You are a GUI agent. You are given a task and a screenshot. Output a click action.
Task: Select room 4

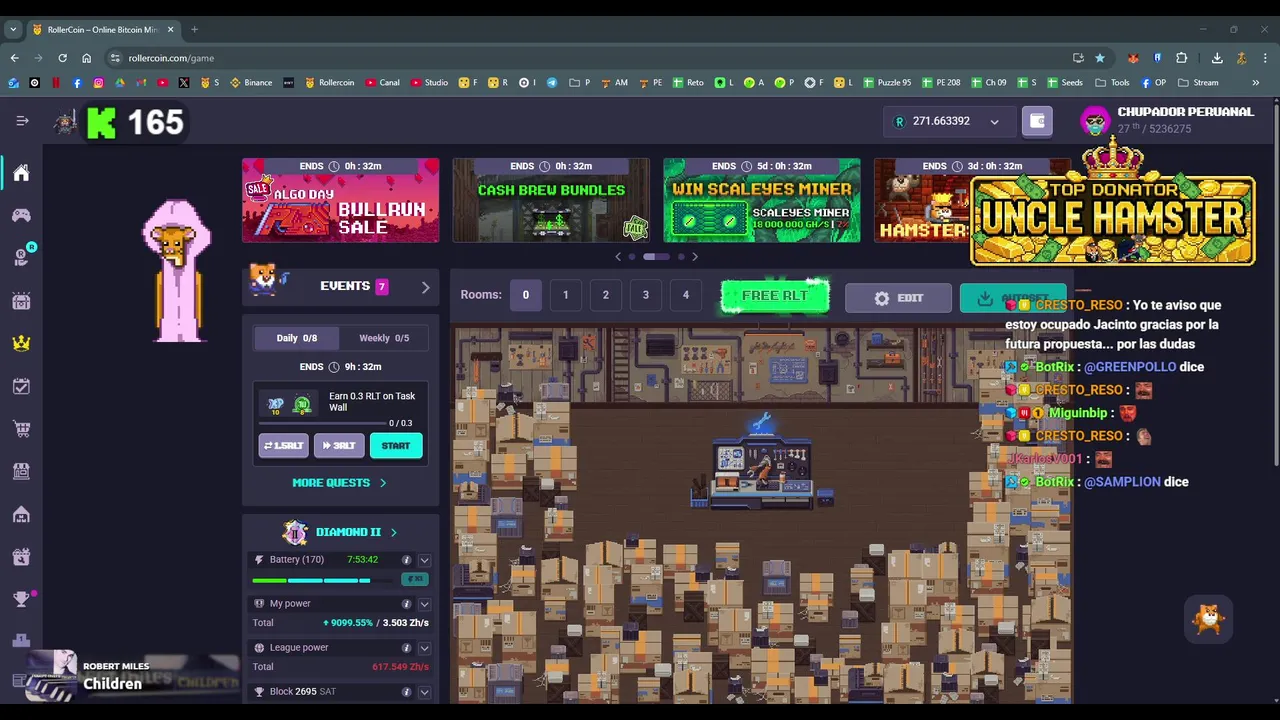tap(686, 295)
